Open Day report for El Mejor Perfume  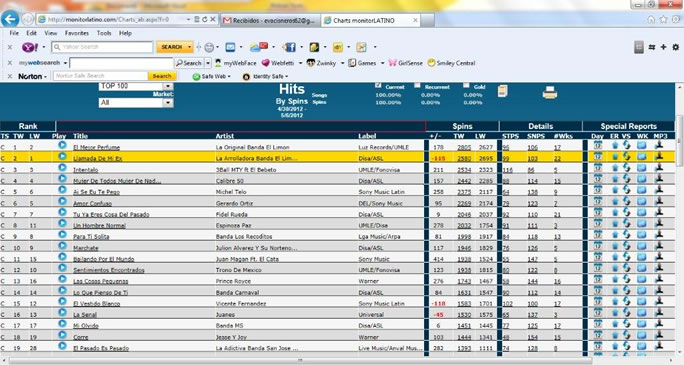click(x=598, y=146)
